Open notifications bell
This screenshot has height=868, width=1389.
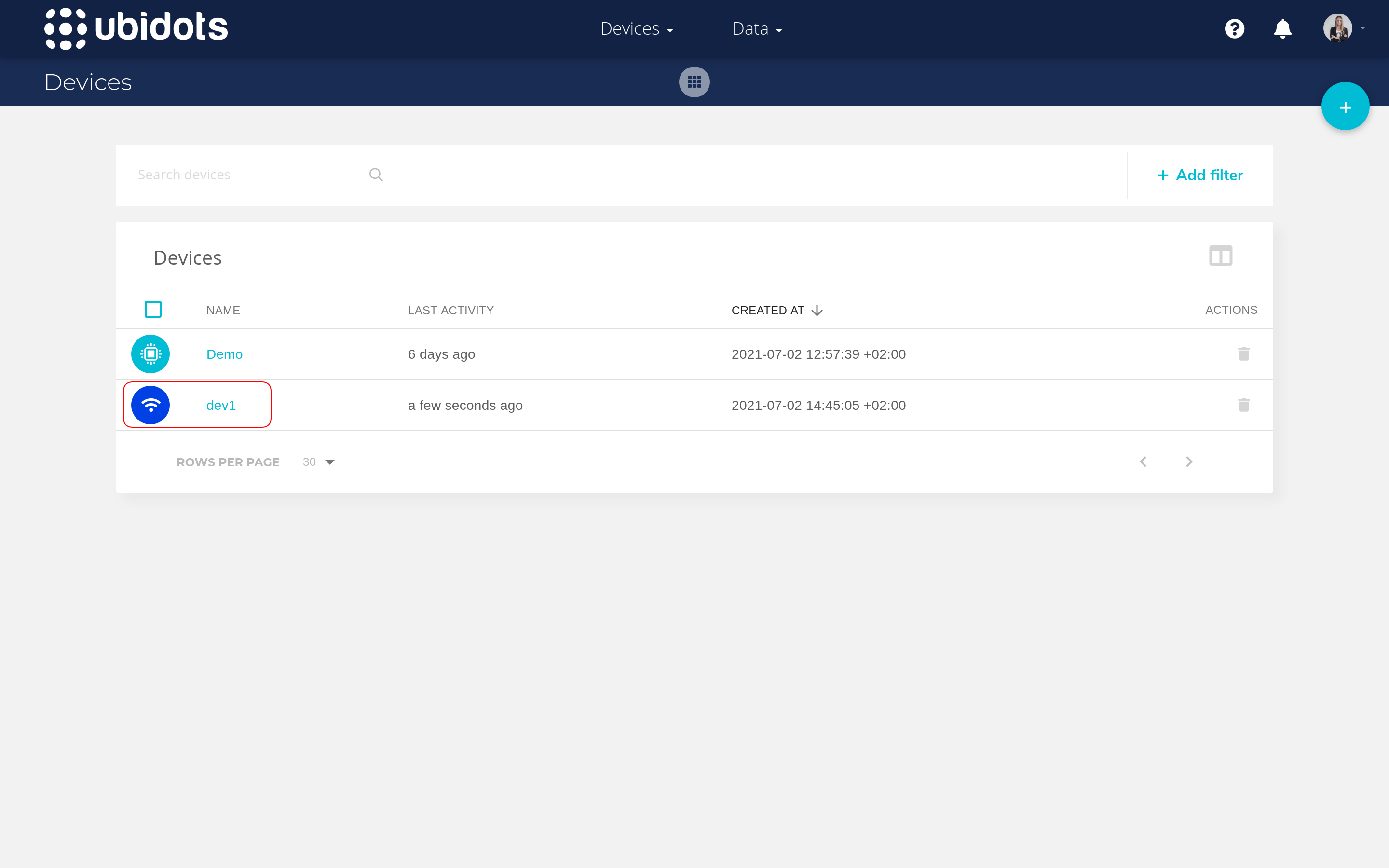[1282, 29]
